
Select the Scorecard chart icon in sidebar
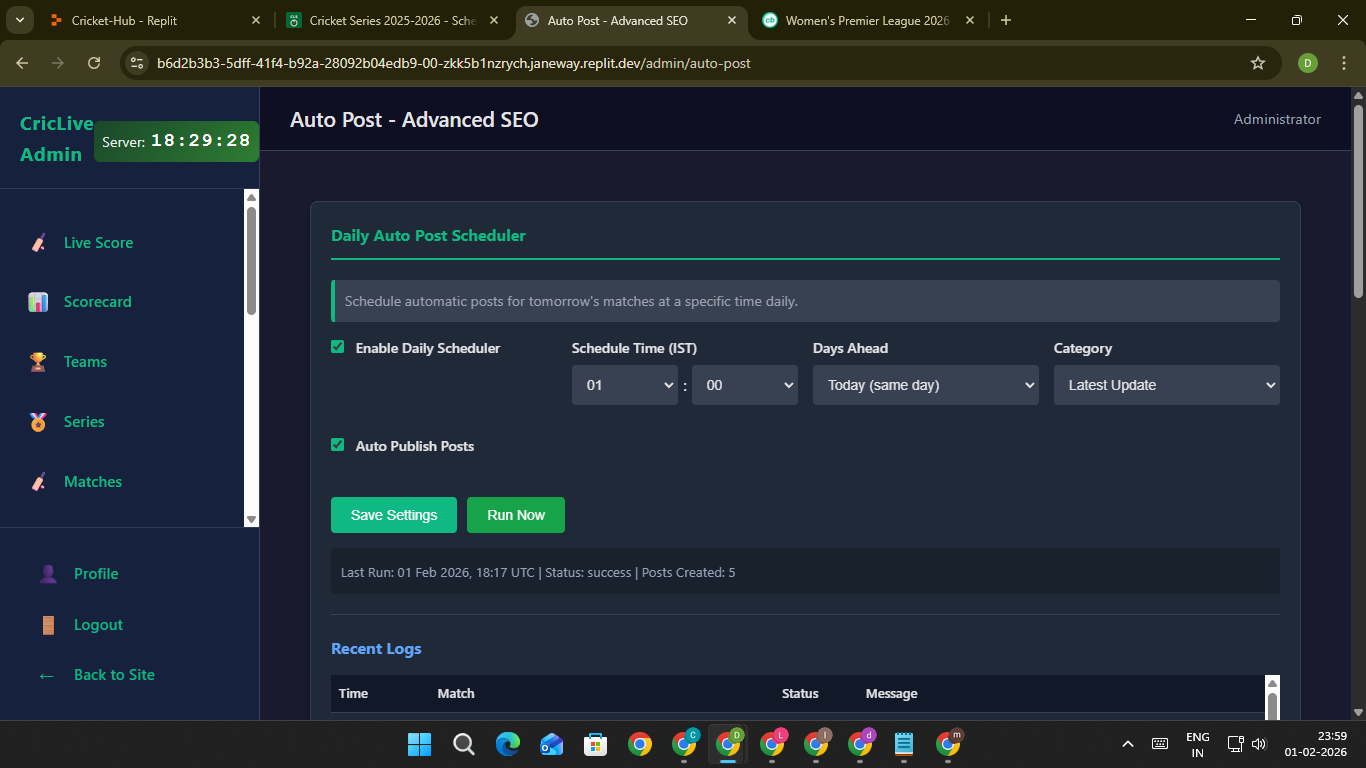coord(38,302)
